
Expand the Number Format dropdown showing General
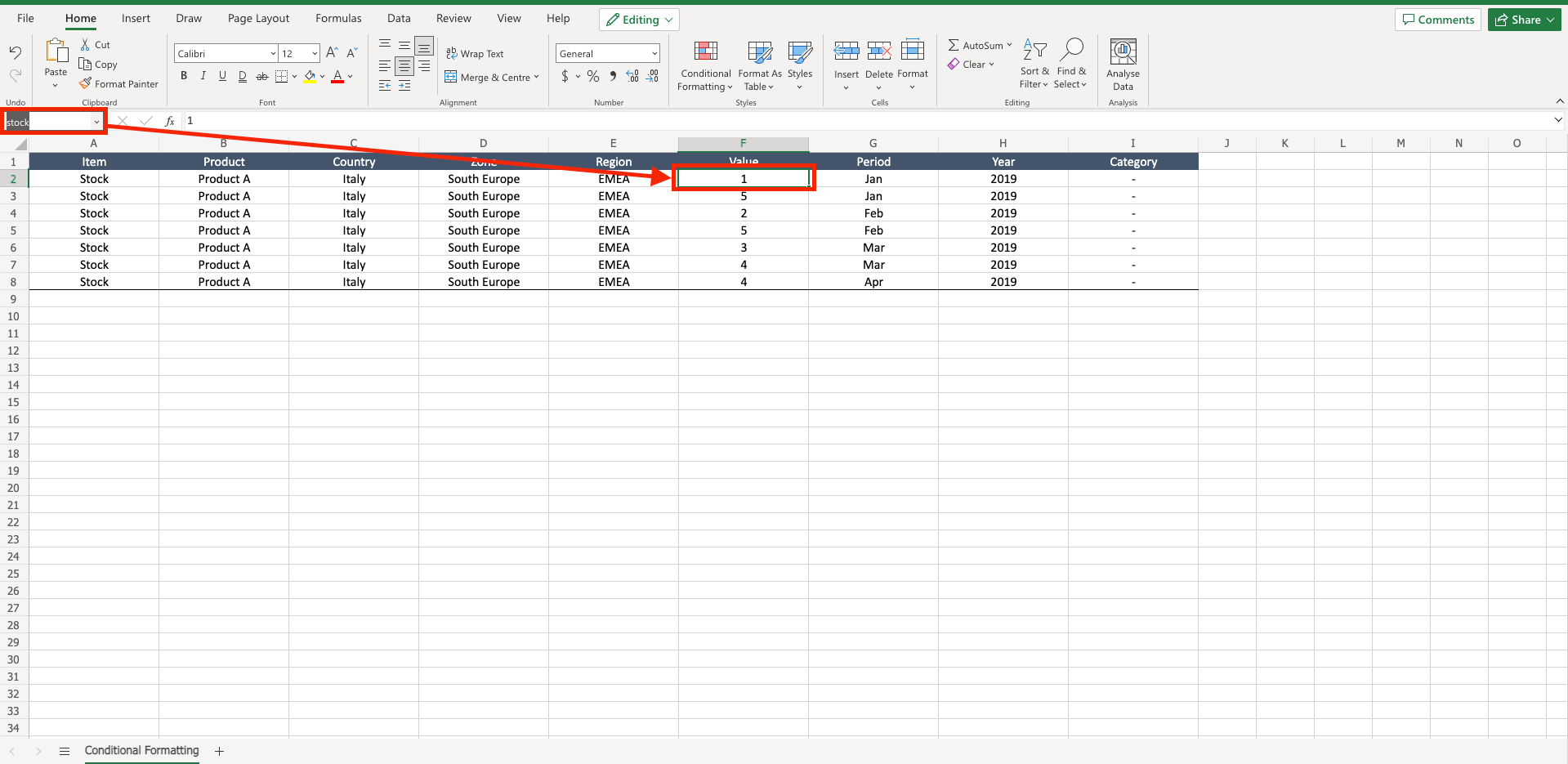point(654,52)
